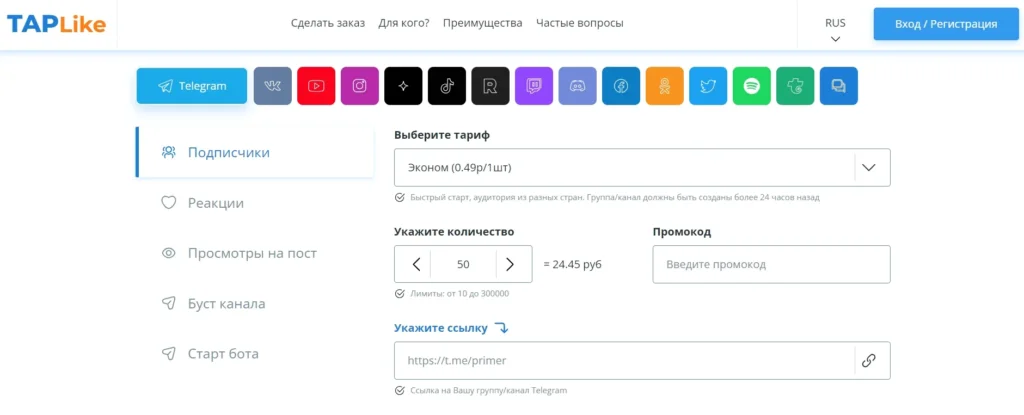
Task: Click the blue arrow beside Укажите ссылку
Action: click(x=501, y=328)
